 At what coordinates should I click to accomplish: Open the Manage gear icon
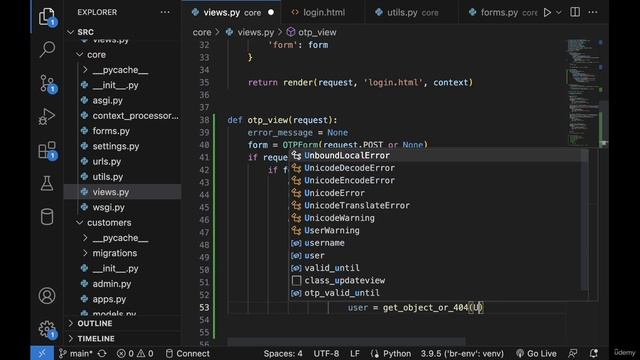(x=47, y=329)
